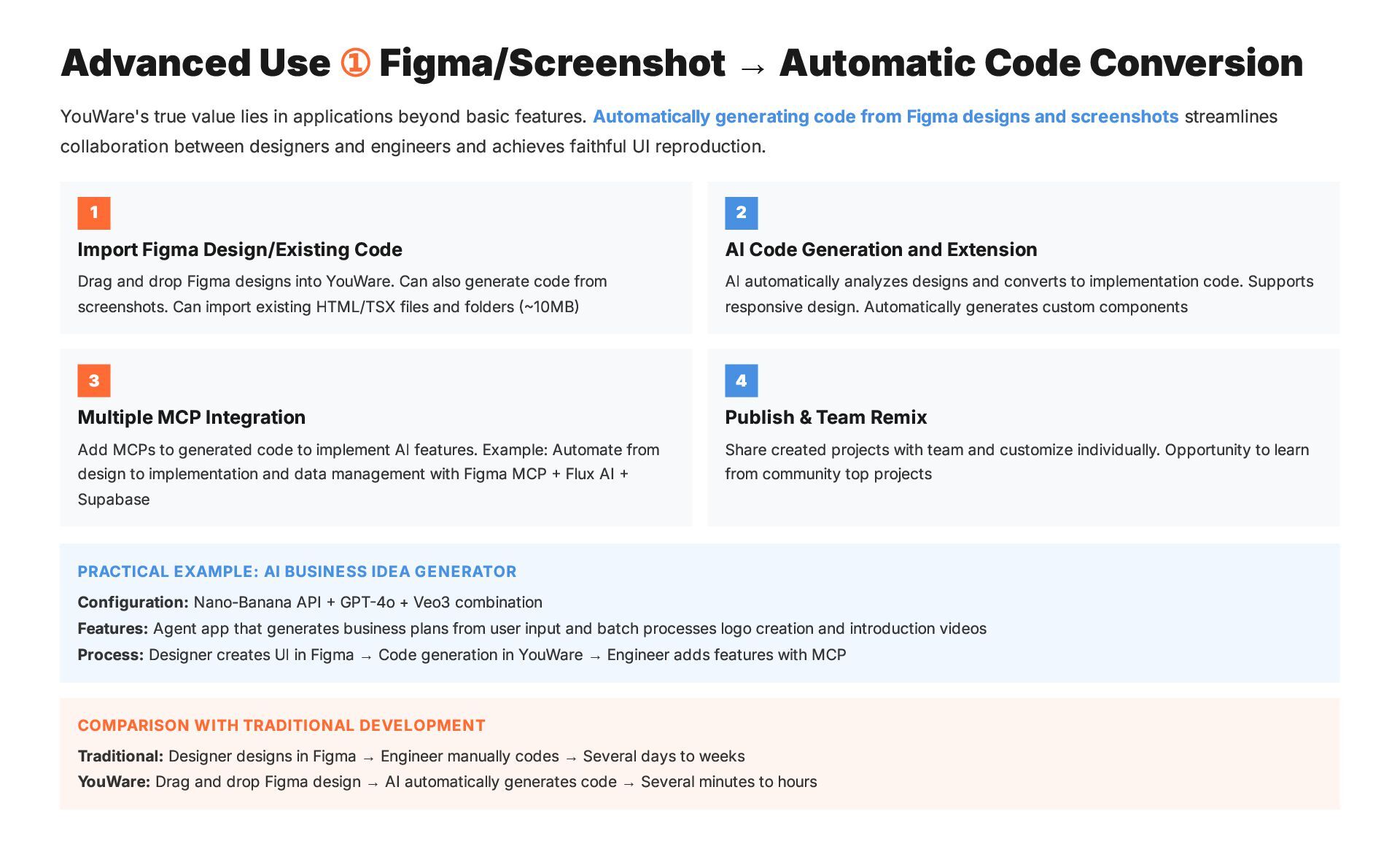
Task: Click the bold 'Process:' label
Action: pyautogui.click(x=110, y=655)
